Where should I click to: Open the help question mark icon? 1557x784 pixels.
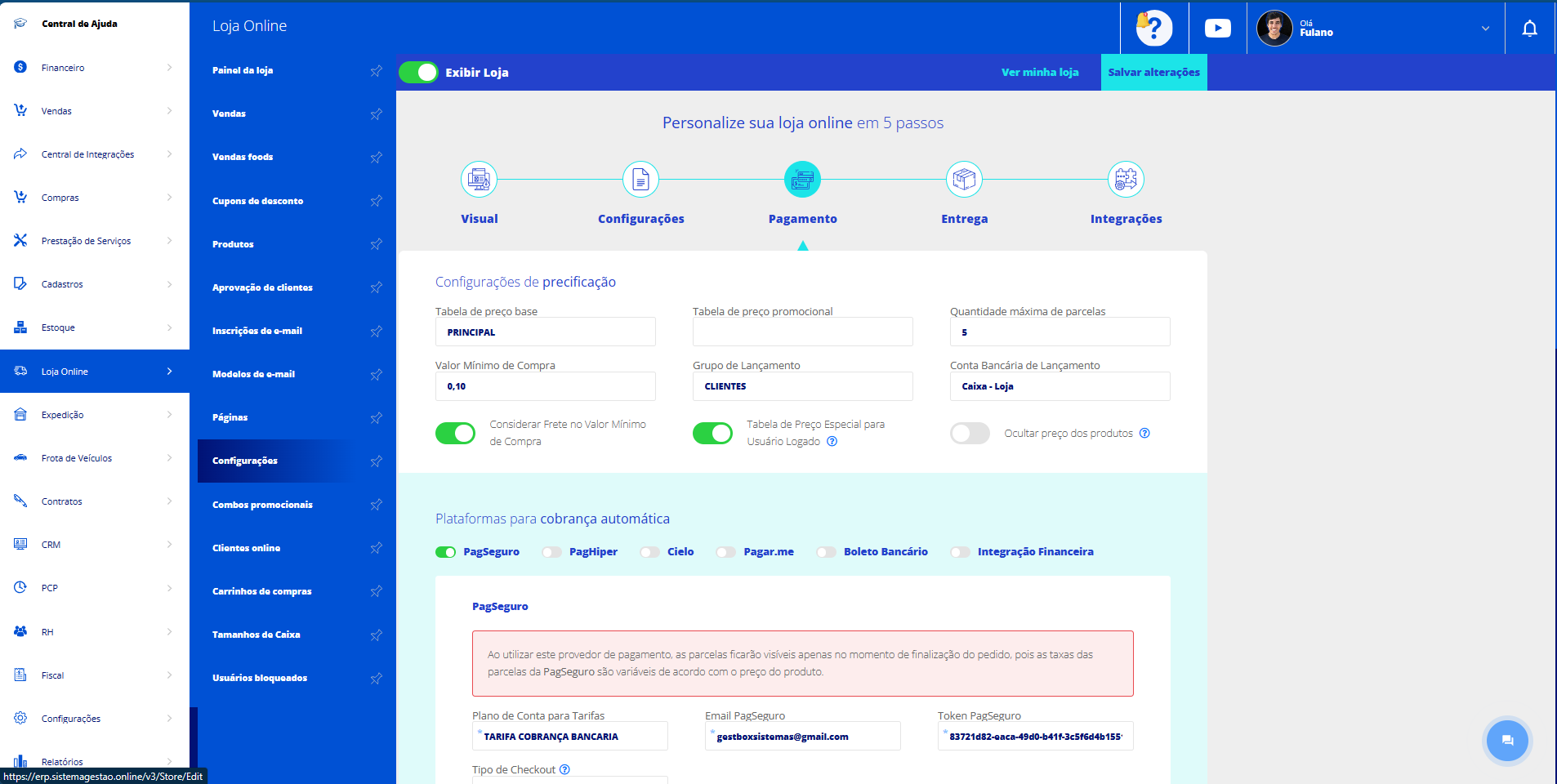1154,29
